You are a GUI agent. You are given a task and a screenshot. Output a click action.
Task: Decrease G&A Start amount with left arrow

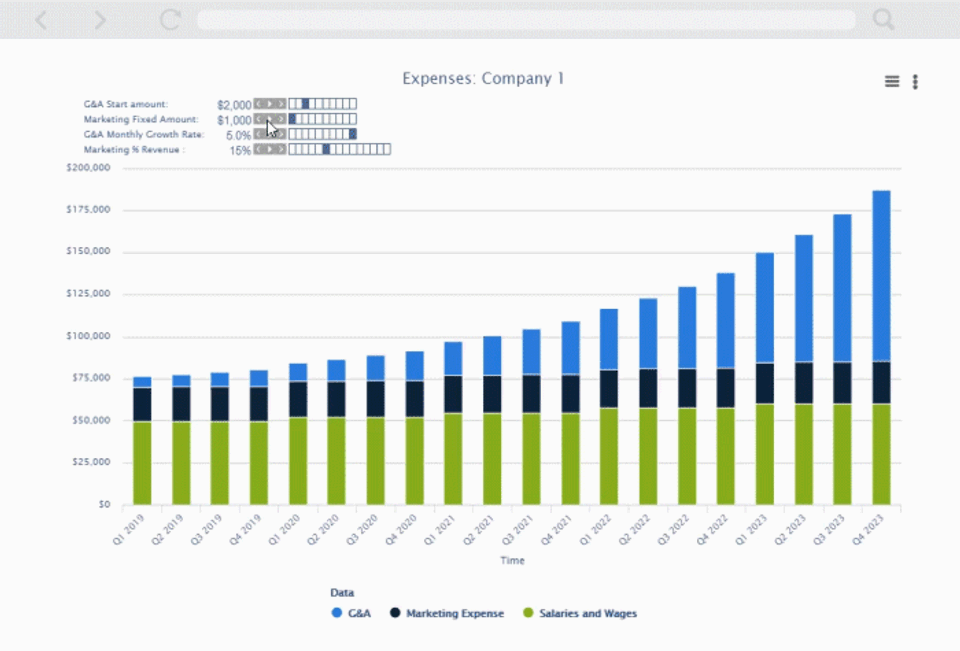point(257,103)
